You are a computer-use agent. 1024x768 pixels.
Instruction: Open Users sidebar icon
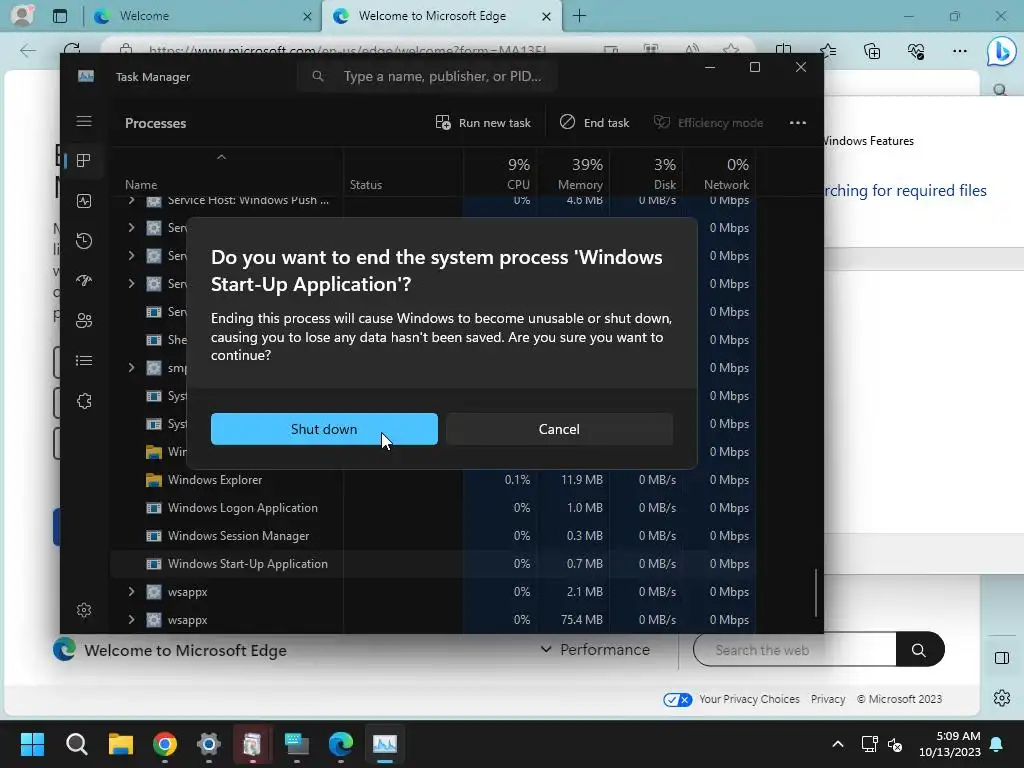(84, 321)
